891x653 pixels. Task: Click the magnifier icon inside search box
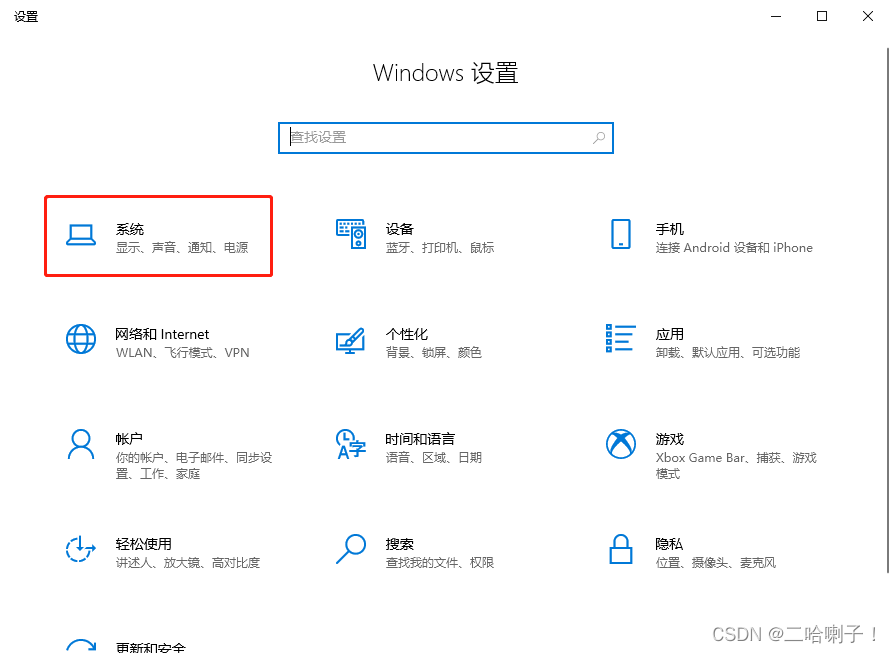point(599,138)
